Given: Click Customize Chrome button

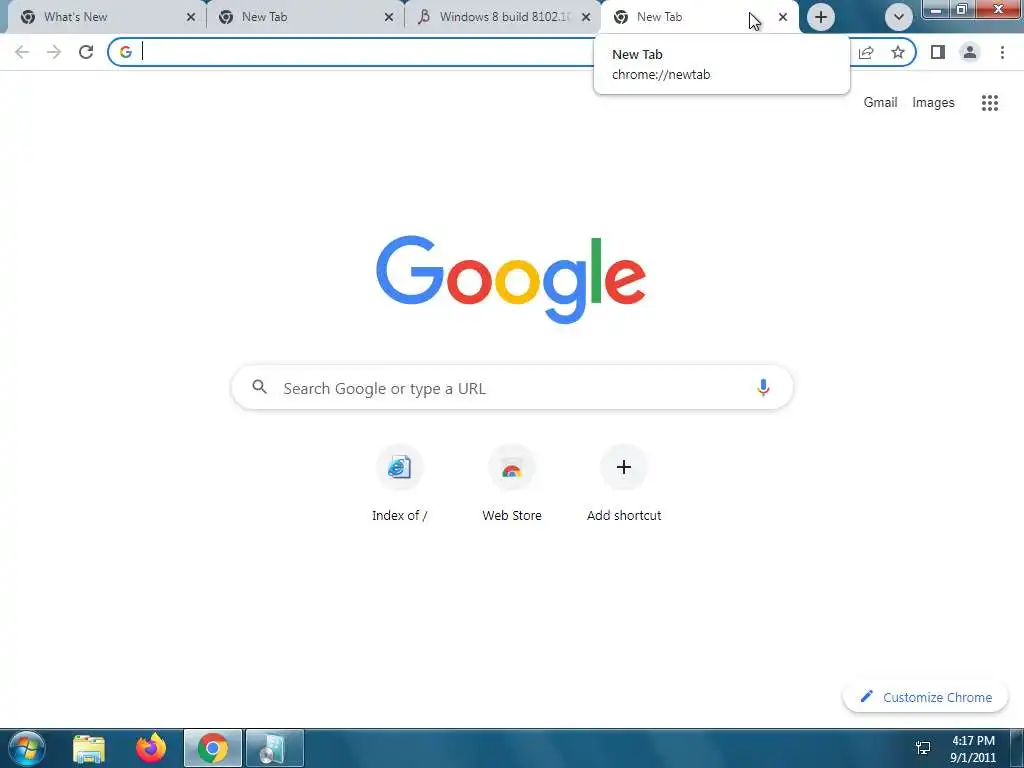Looking at the screenshot, I should 926,697.
